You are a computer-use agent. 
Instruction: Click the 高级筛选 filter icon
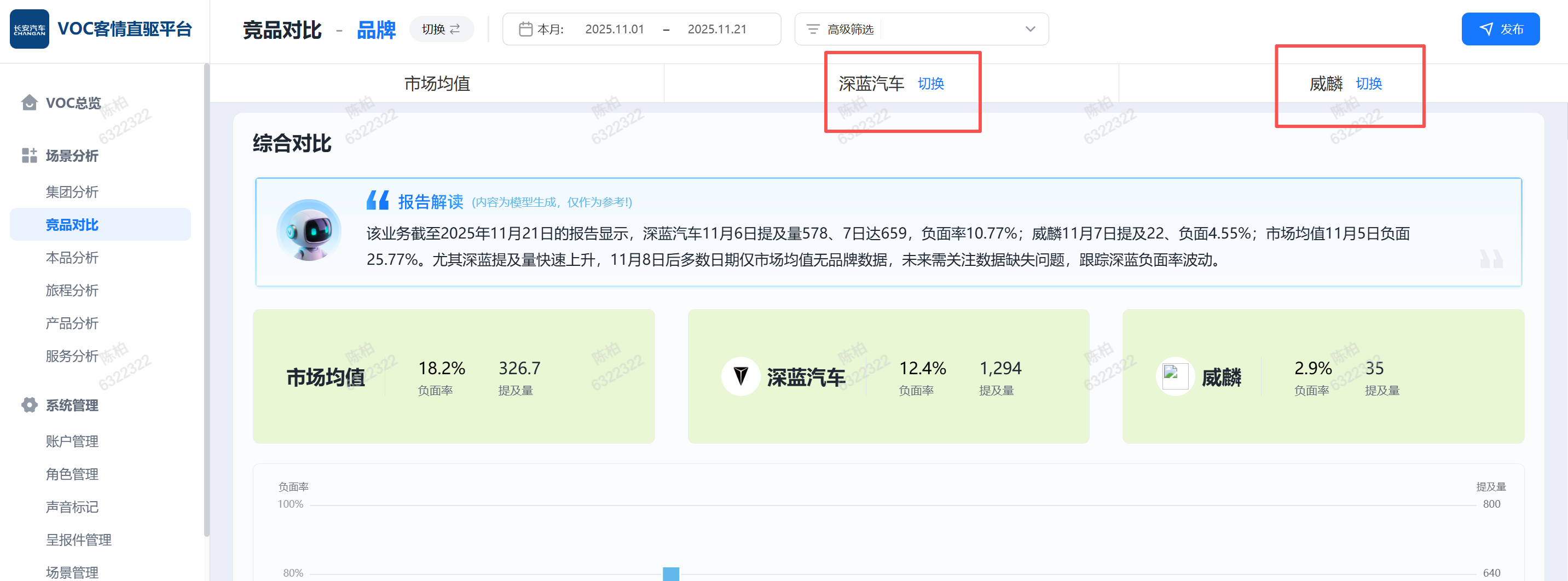pyautogui.click(x=813, y=29)
